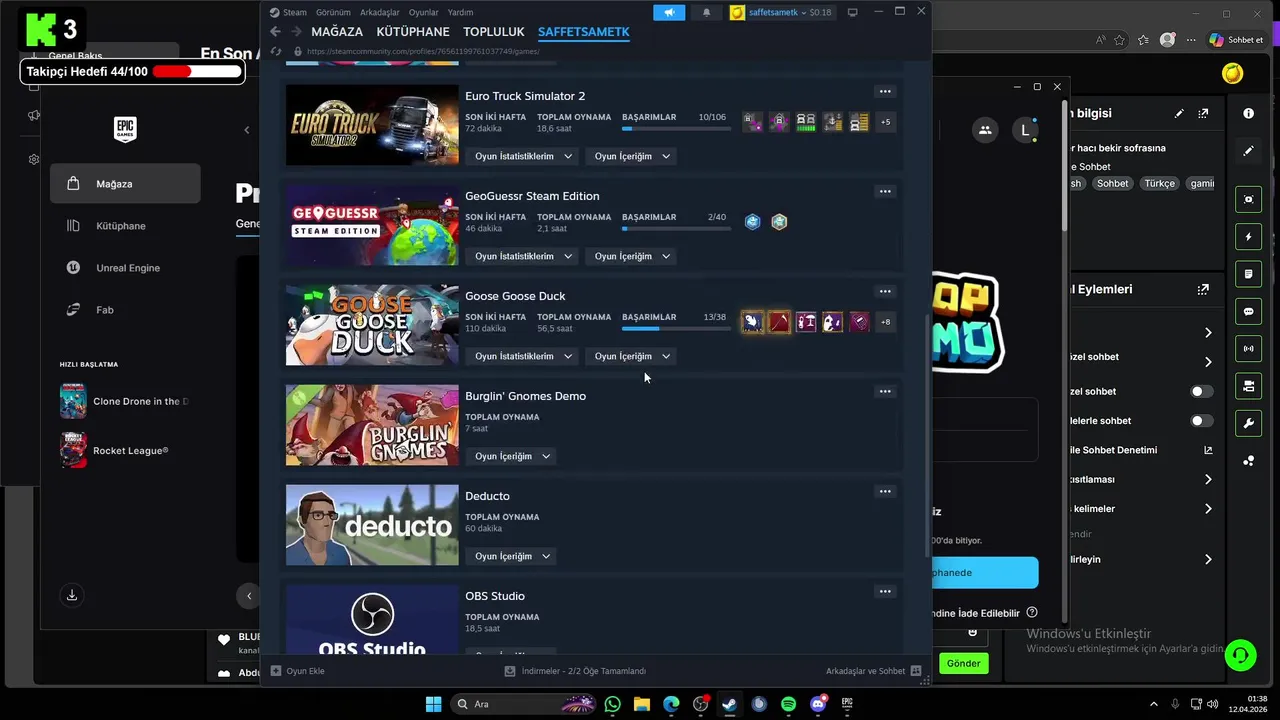Image resolution: width=1280 pixels, height=720 pixels.
Task: Open the first Euro Truck Simulator 2 achievement badge
Action: click(x=752, y=122)
